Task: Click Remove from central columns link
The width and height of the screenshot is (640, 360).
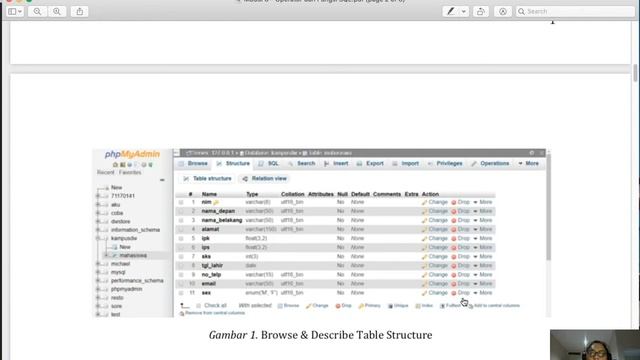Action: click(212, 313)
